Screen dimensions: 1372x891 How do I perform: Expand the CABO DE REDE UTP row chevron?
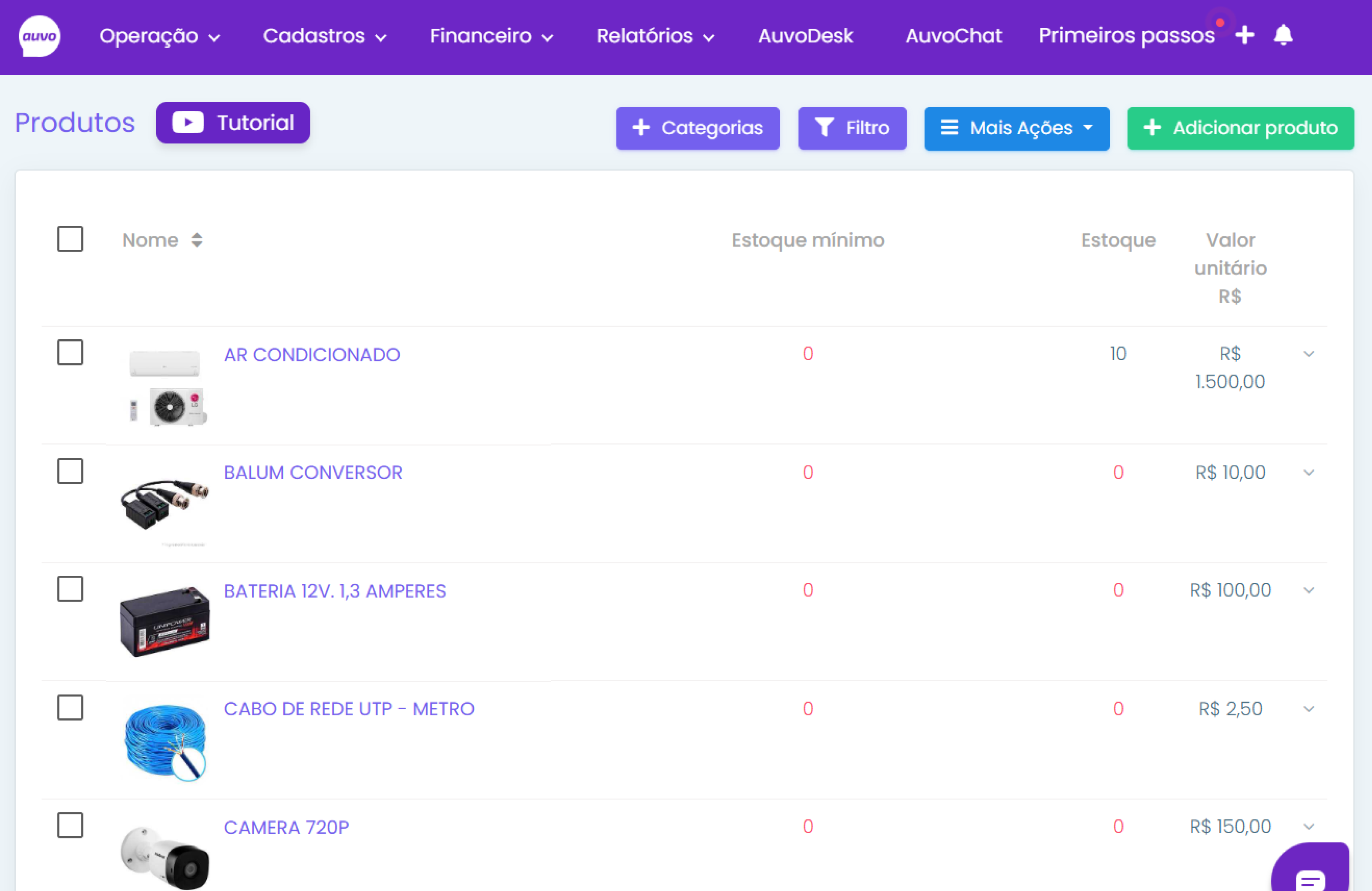(1309, 709)
